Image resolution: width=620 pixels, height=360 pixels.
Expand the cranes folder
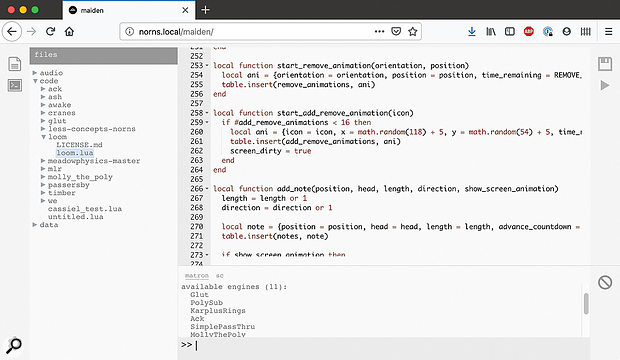(x=43, y=113)
